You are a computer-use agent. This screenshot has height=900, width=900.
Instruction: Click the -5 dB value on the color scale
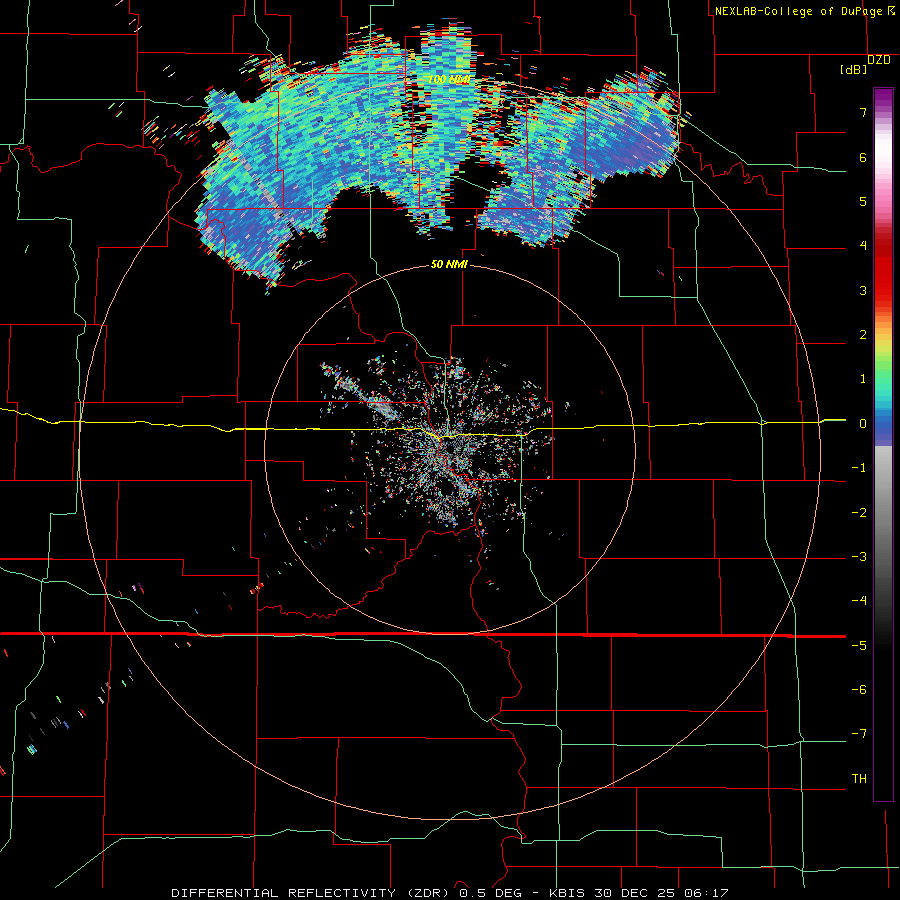(x=859, y=646)
